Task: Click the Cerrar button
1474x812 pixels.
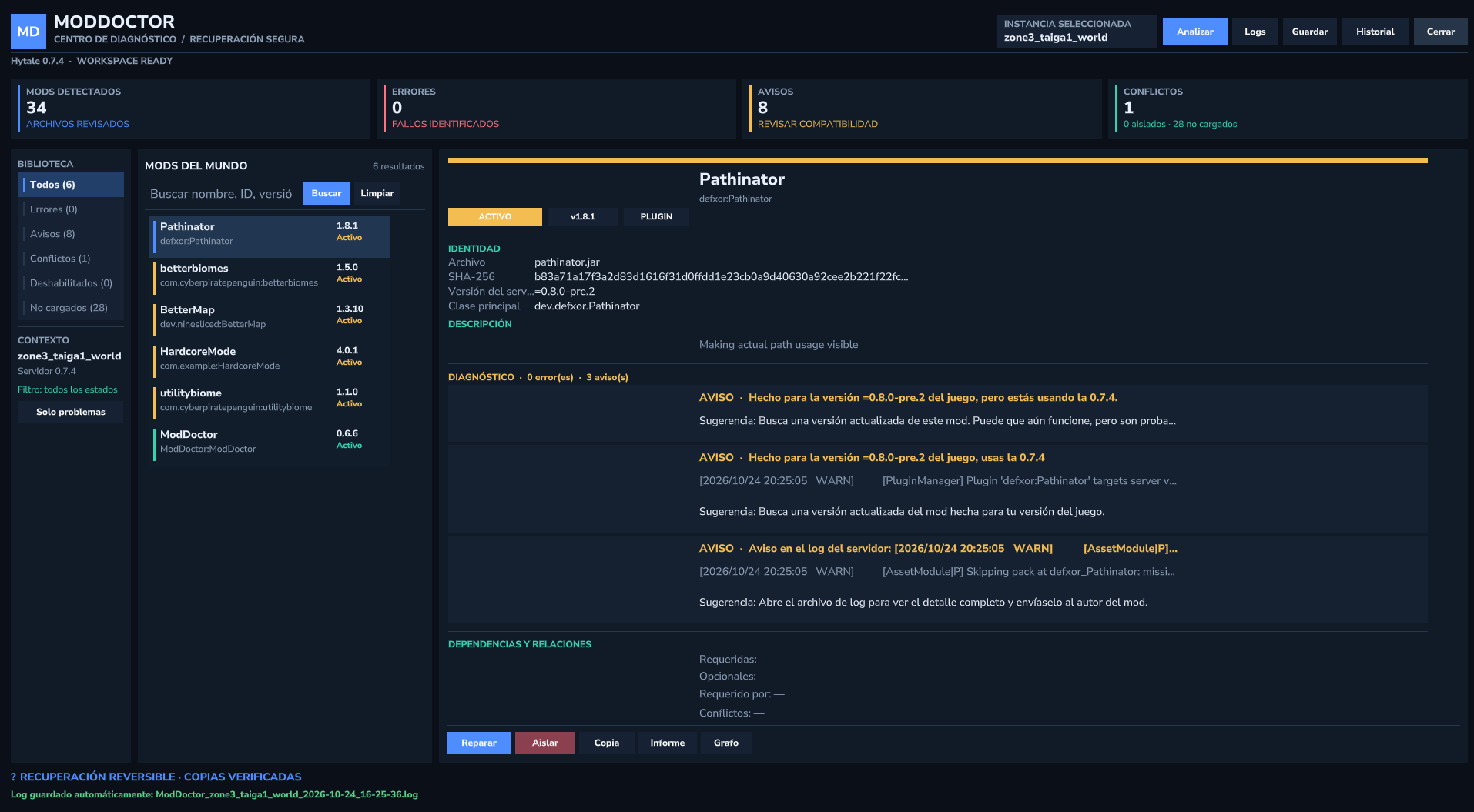Action: click(1440, 32)
